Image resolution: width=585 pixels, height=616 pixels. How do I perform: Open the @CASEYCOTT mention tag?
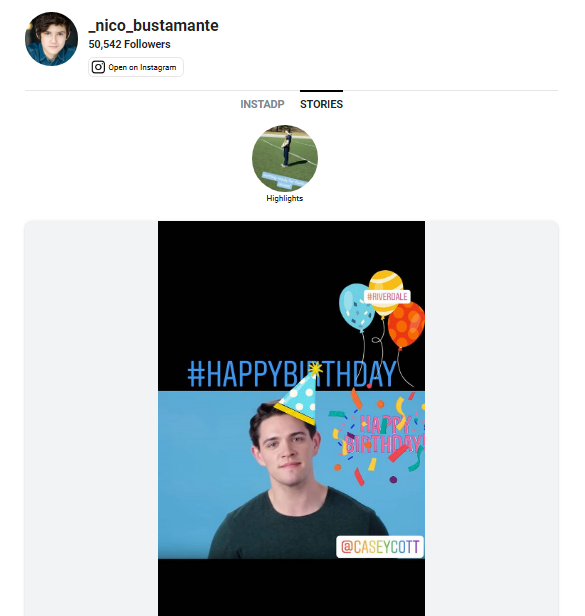380,547
